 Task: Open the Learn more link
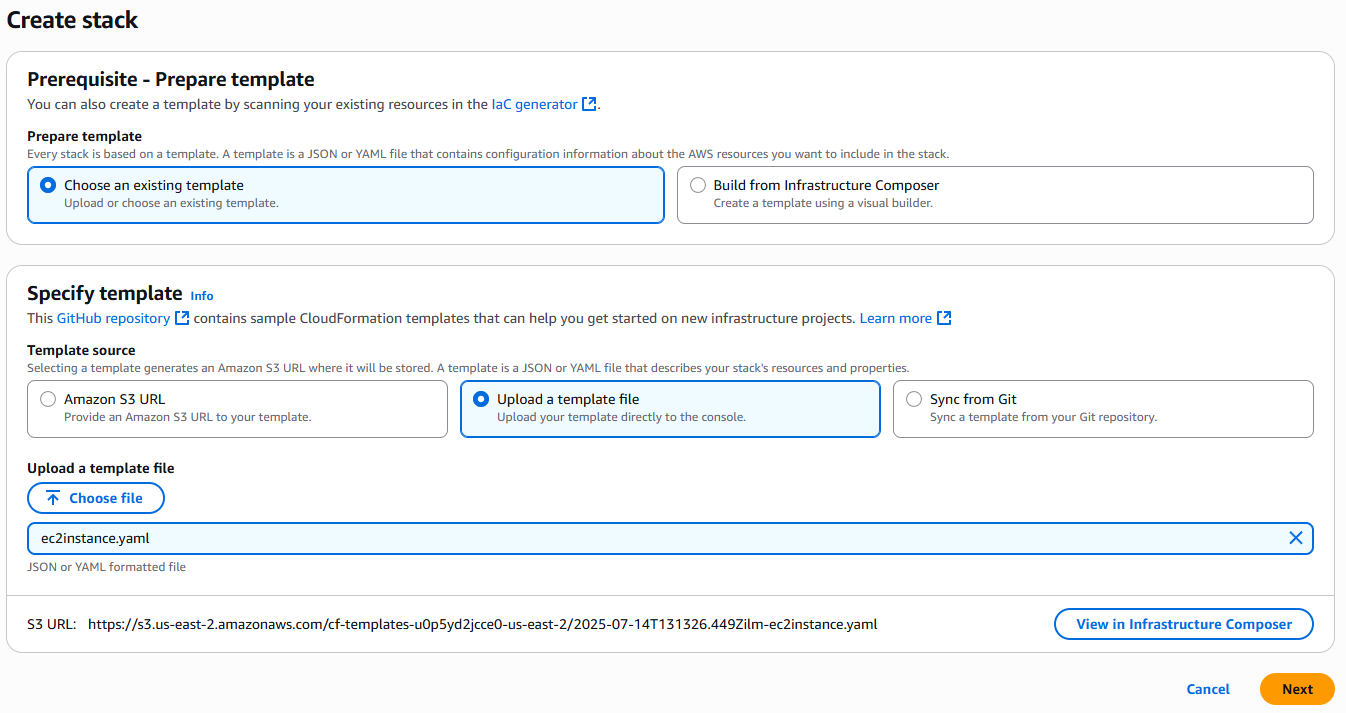click(x=895, y=318)
